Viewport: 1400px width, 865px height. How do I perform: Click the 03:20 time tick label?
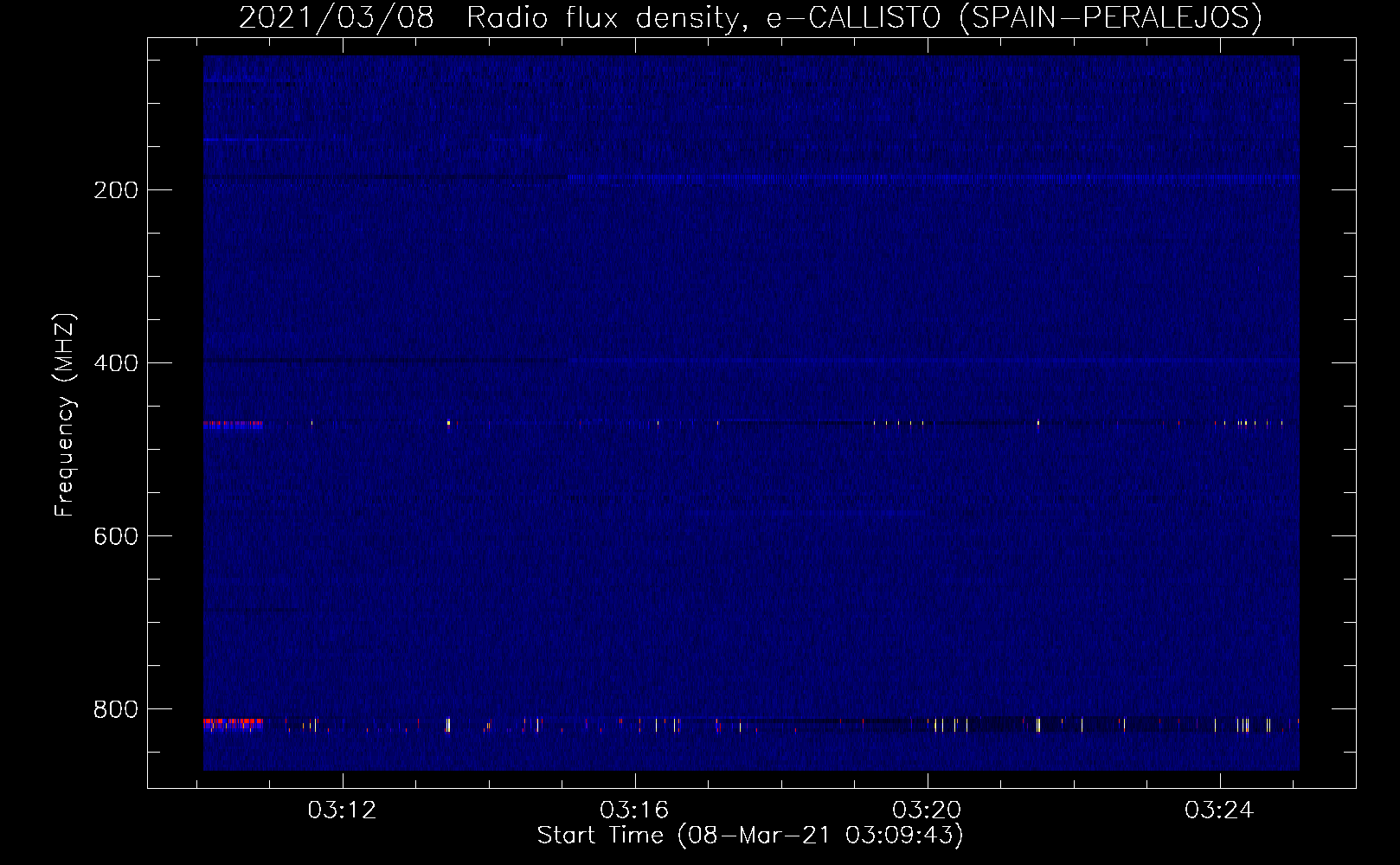[928, 811]
